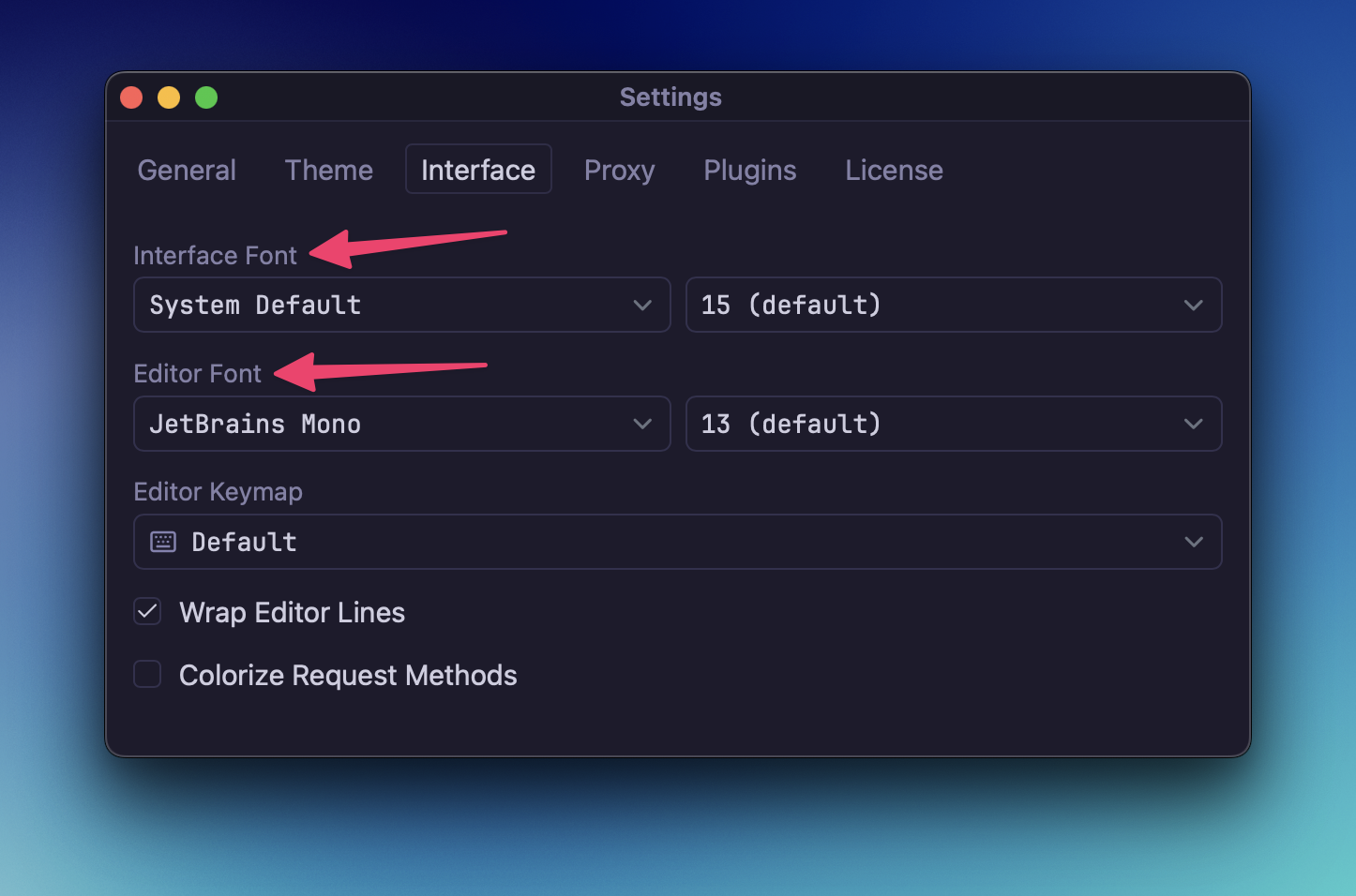The width and height of the screenshot is (1356, 896).
Task: Click the red close window button
Action: click(131, 97)
